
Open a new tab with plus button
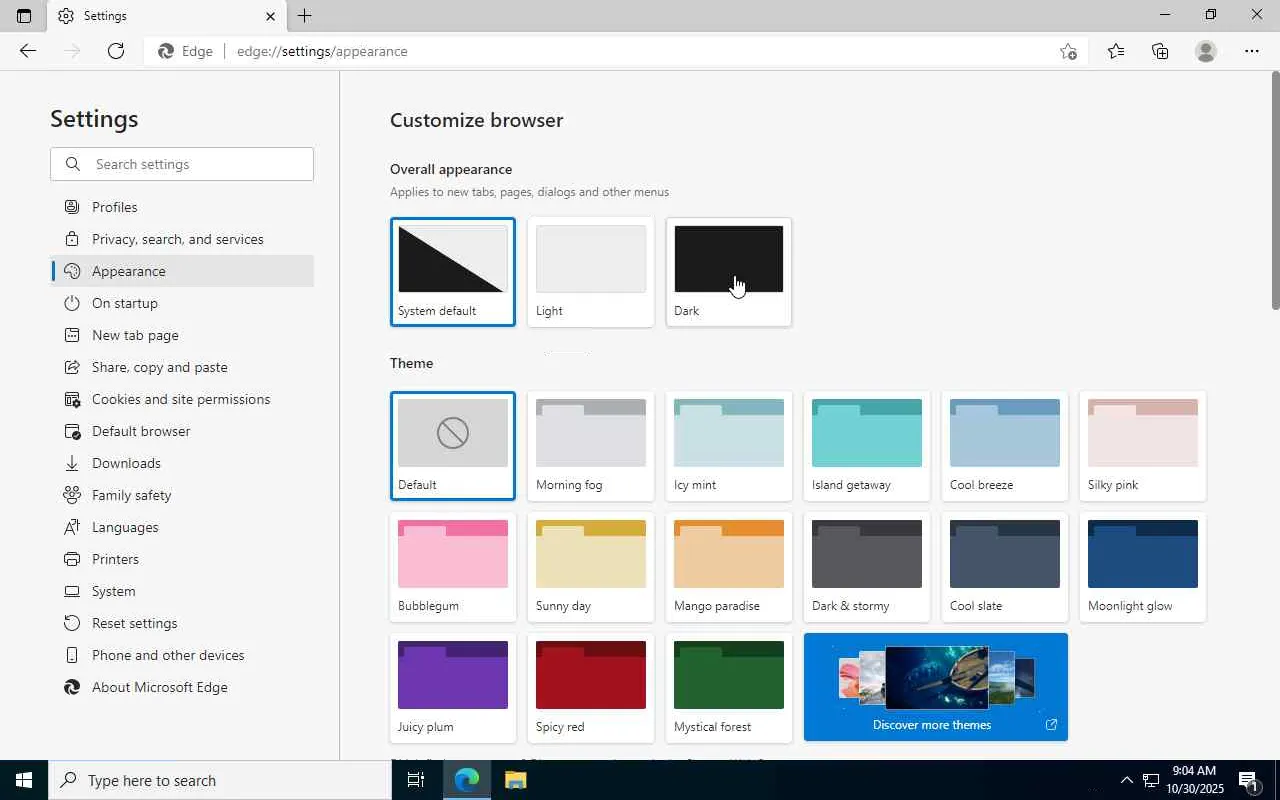click(305, 16)
